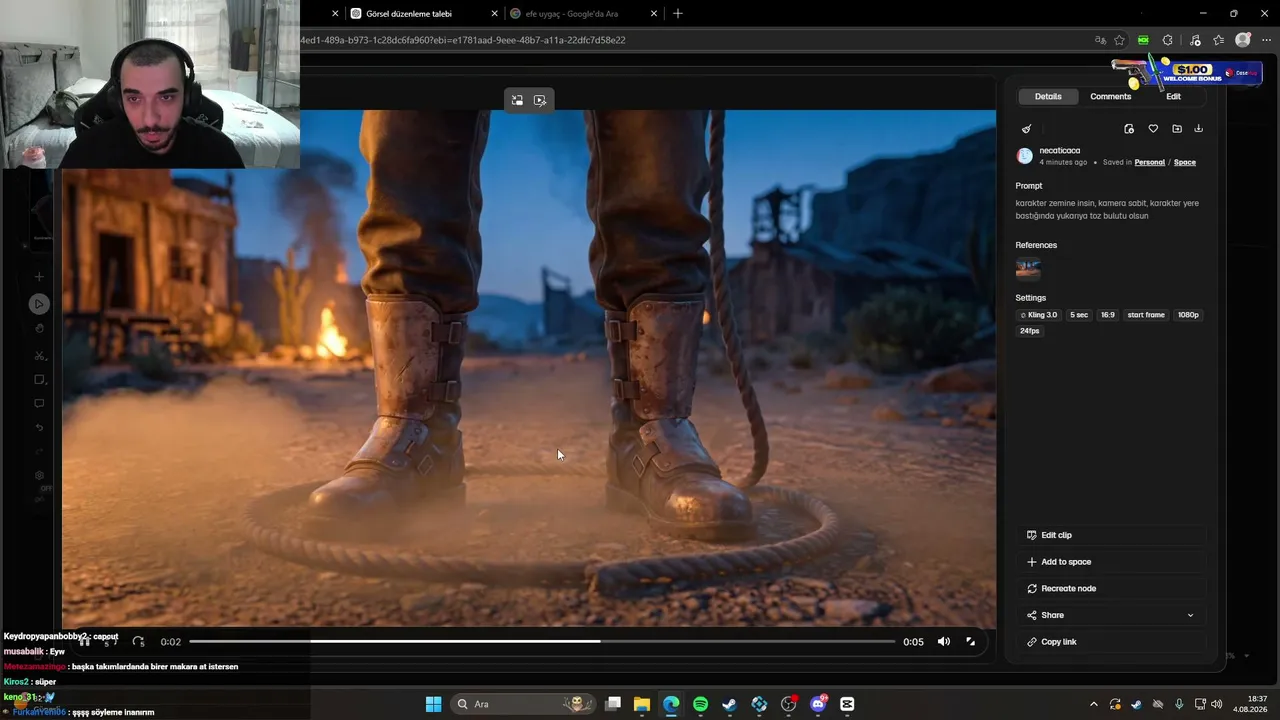
Task: Click the plus icon in left sidebar
Action: [x=39, y=277]
